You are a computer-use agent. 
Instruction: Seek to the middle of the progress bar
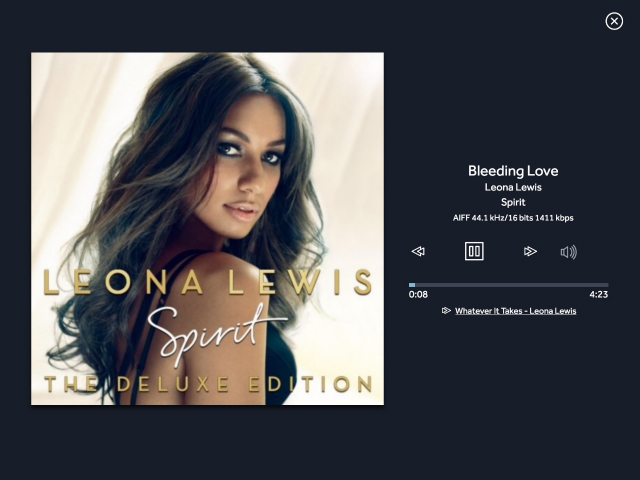[509, 285]
